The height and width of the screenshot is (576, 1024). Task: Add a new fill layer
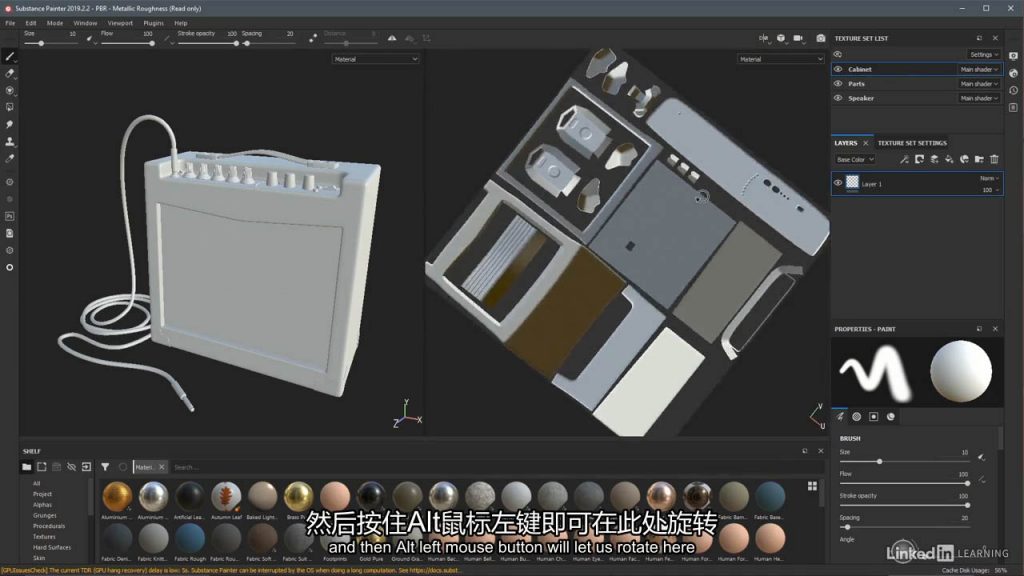[950, 159]
